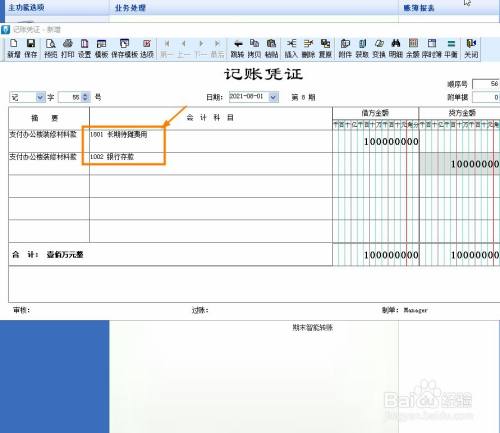The height and width of the screenshot is (433, 500).
Task: Click the first row debit amount 100000000
Action: point(391,142)
